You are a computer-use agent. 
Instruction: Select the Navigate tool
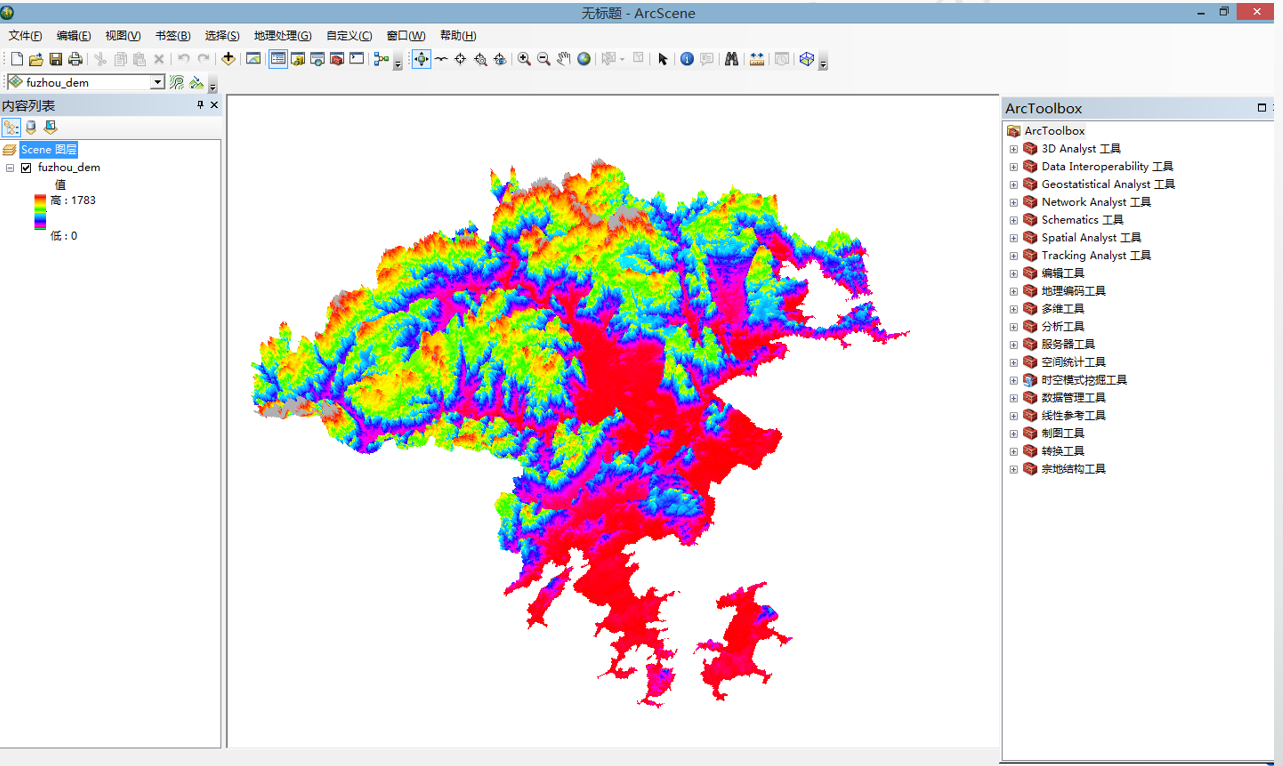pos(421,59)
